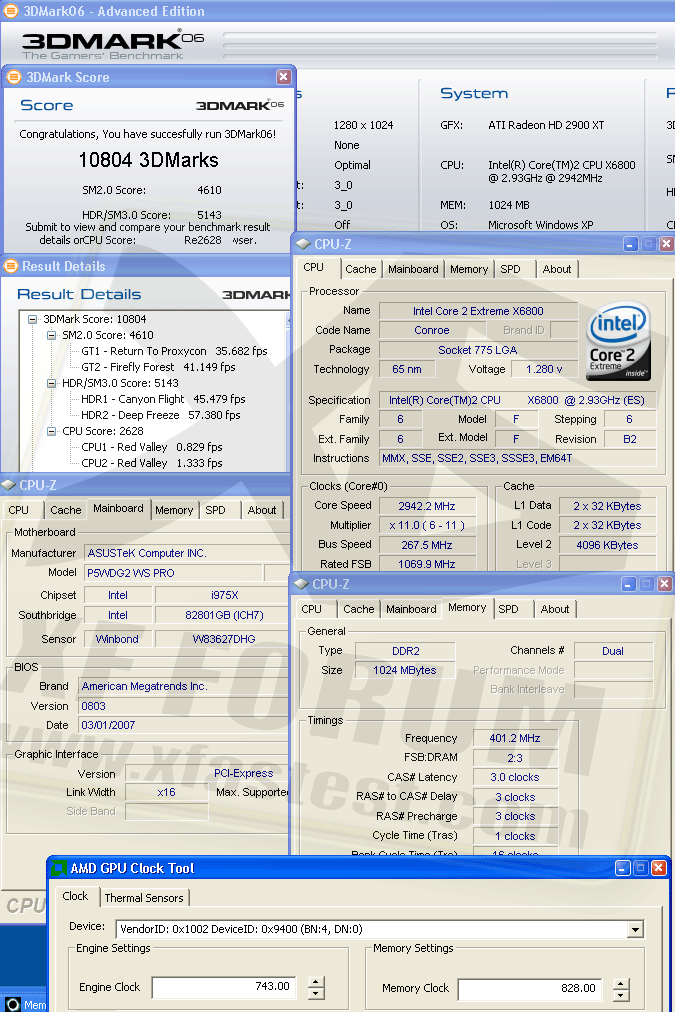Click the Mem taskbar button
Viewport: 675px width, 1012px height.
point(25,1004)
